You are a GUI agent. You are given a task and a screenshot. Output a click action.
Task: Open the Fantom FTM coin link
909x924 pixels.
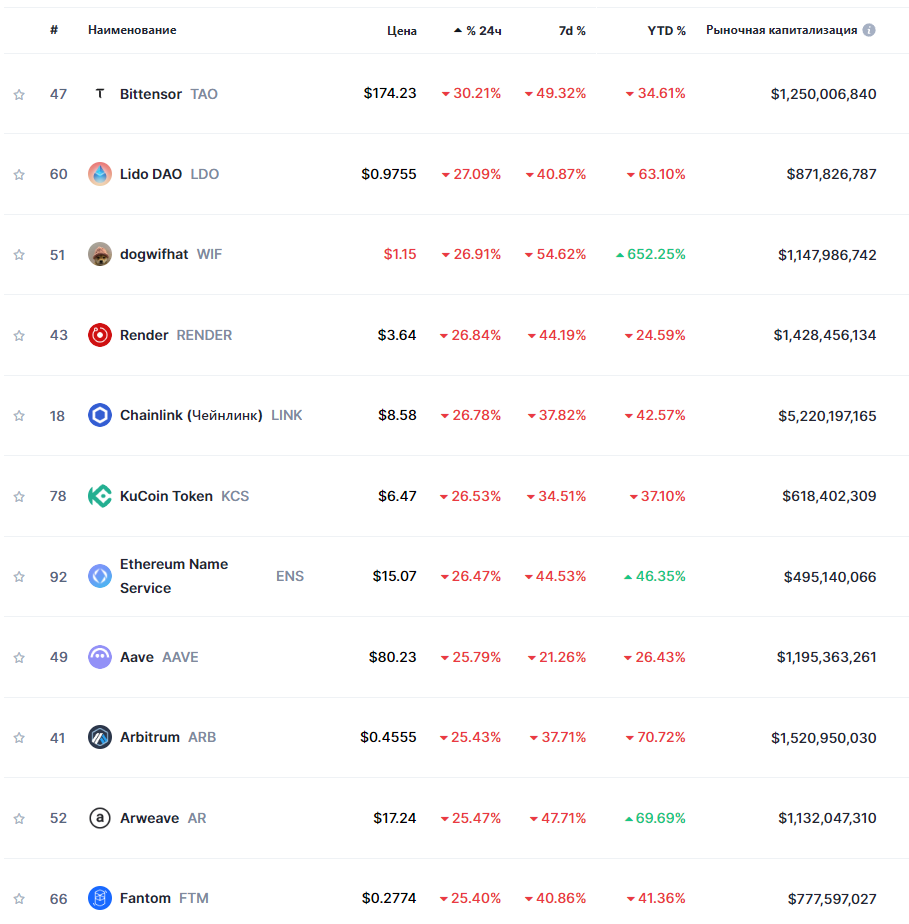point(145,898)
